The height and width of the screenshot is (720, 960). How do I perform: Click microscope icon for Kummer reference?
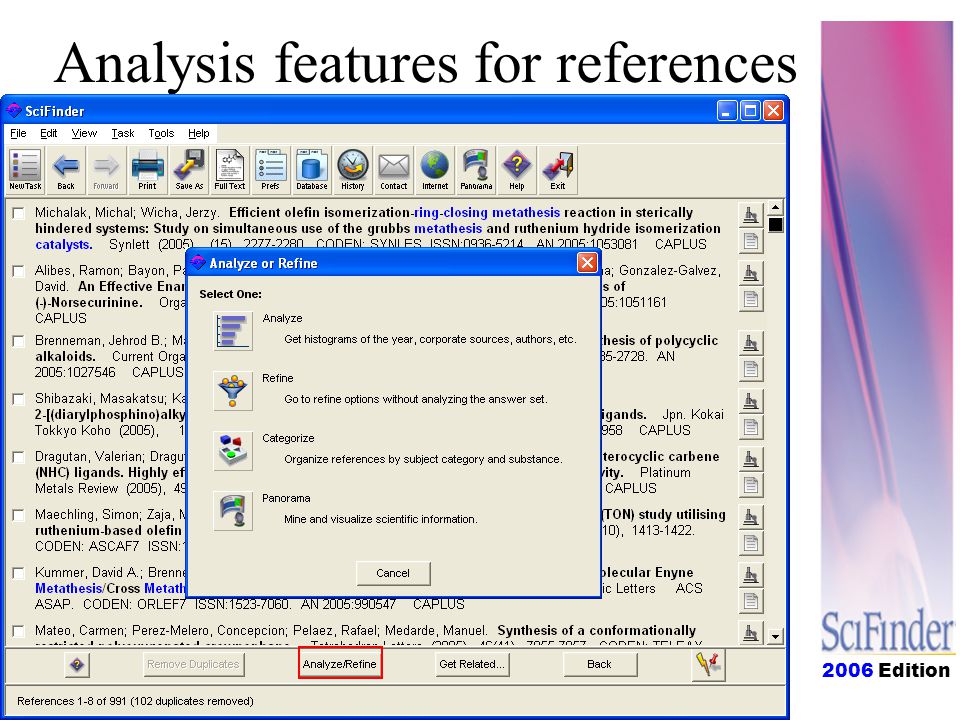coord(751,575)
